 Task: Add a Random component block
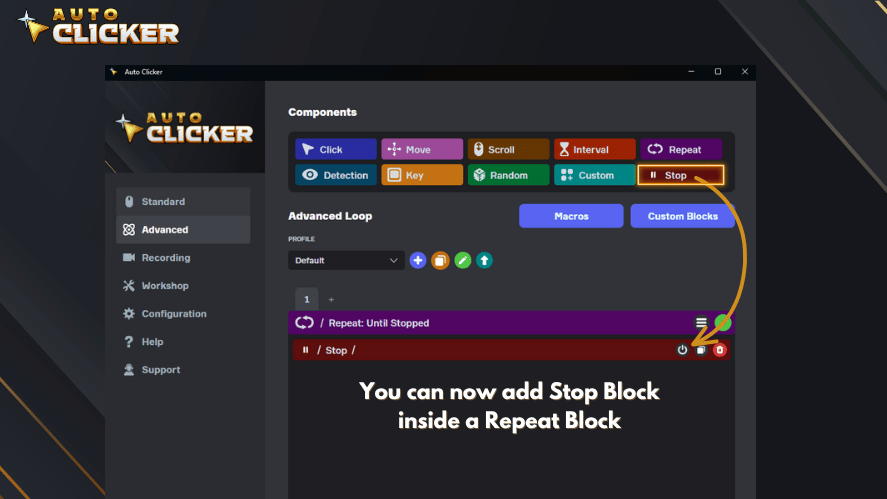coord(508,175)
